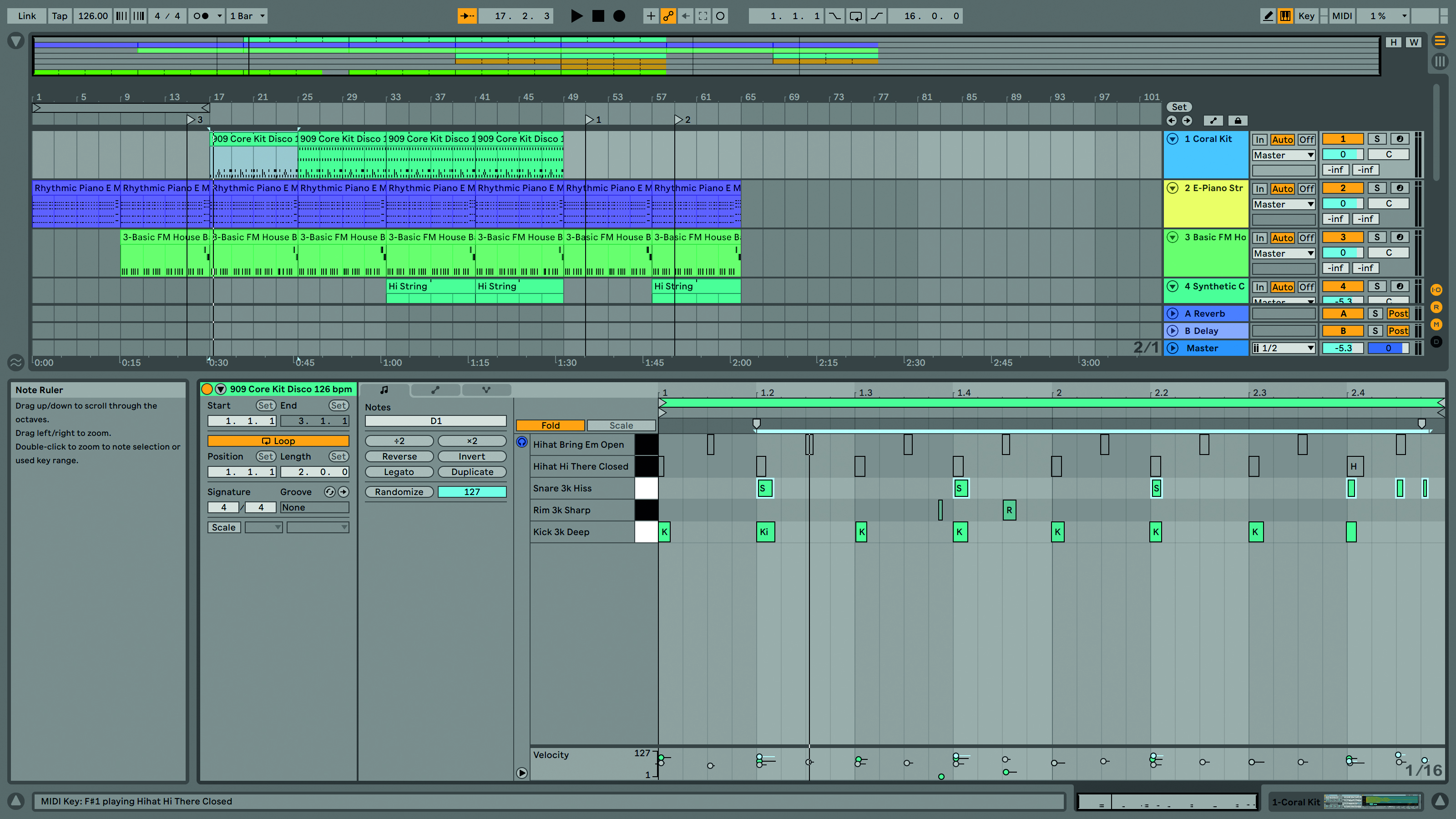Toggle the Follow playback button
Screen dimensions: 1456x819
tap(467, 16)
